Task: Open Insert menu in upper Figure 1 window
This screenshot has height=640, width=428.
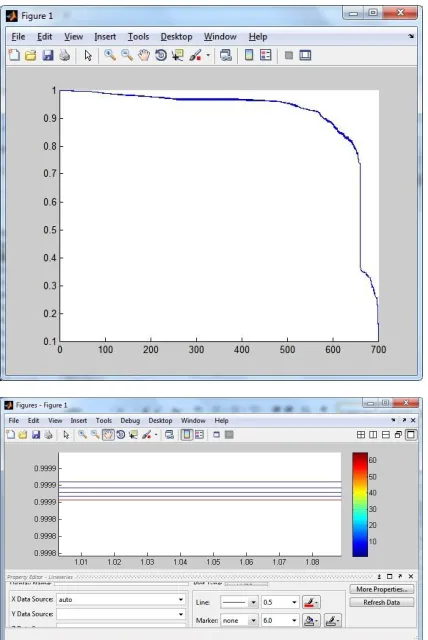Action: (105, 37)
